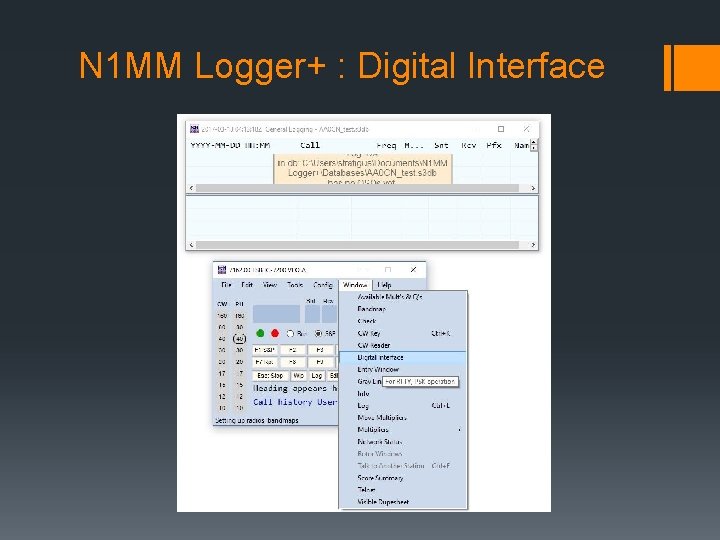720x540 pixels.
Task: Click the upper log pane's right scroll arrow
Action: tap(533, 188)
